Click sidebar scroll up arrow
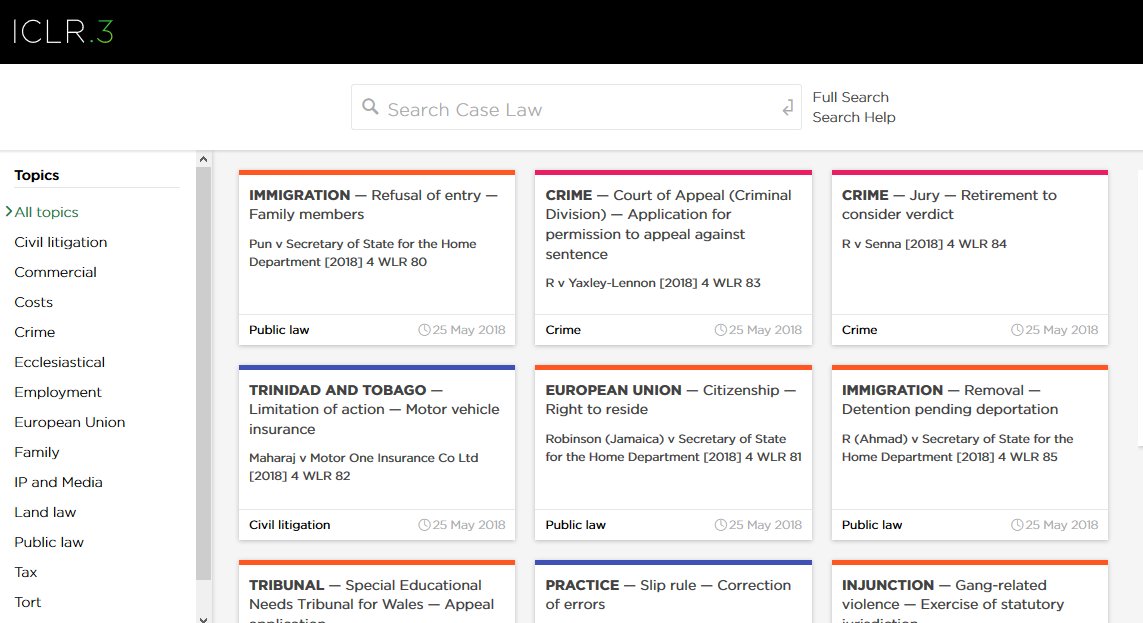Screen dimensions: 1143x623 pyautogui.click(x=203, y=159)
